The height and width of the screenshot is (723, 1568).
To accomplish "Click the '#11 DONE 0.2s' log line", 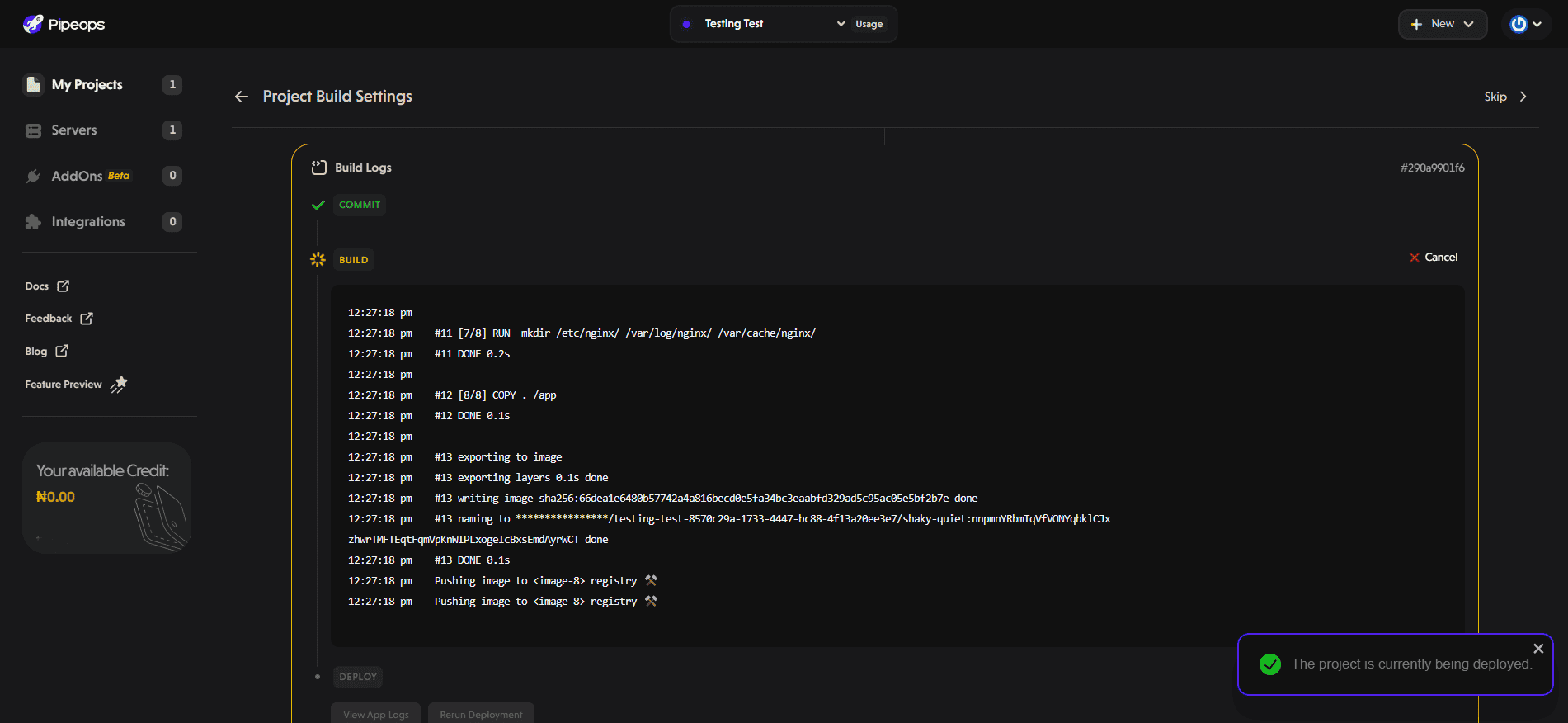I will tap(473, 354).
